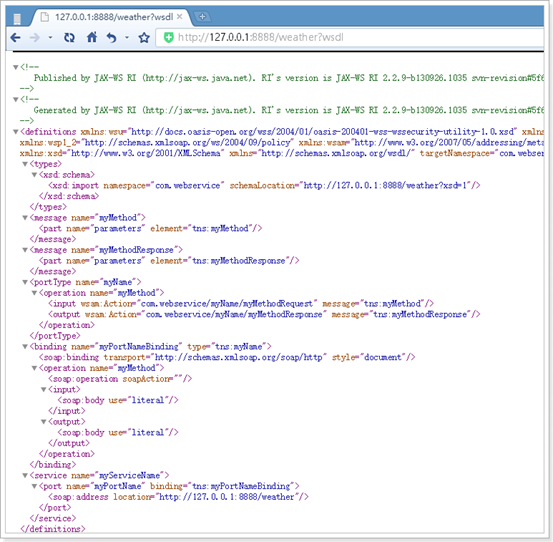Viewport: 553px width, 542px height.
Task: Collapse the first Published by comment node
Action: point(16,67)
